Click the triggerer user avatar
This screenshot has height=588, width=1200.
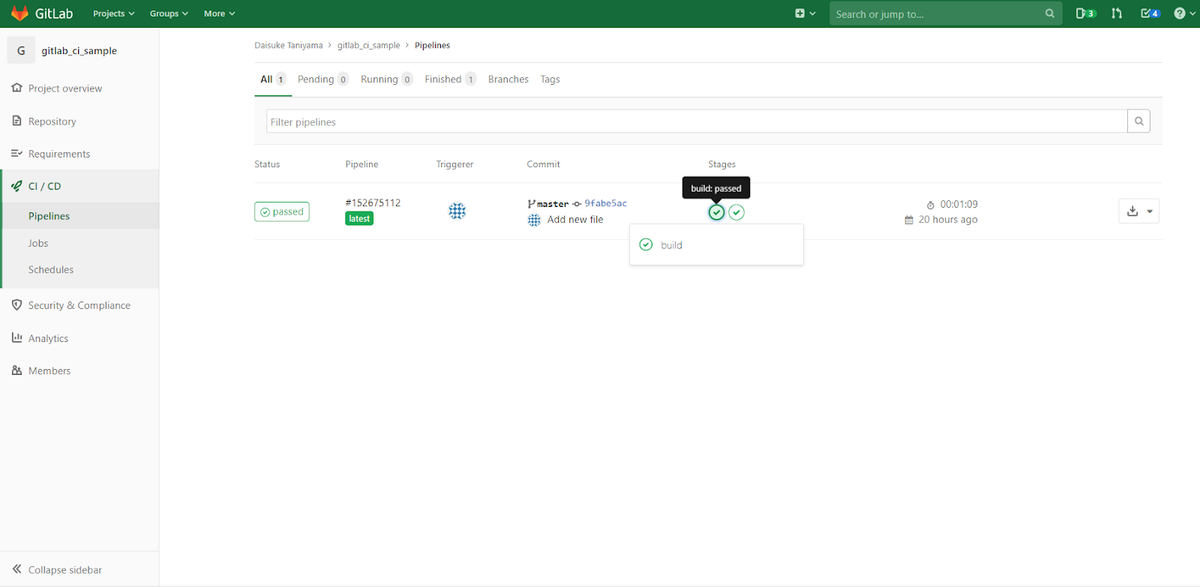[x=457, y=211]
